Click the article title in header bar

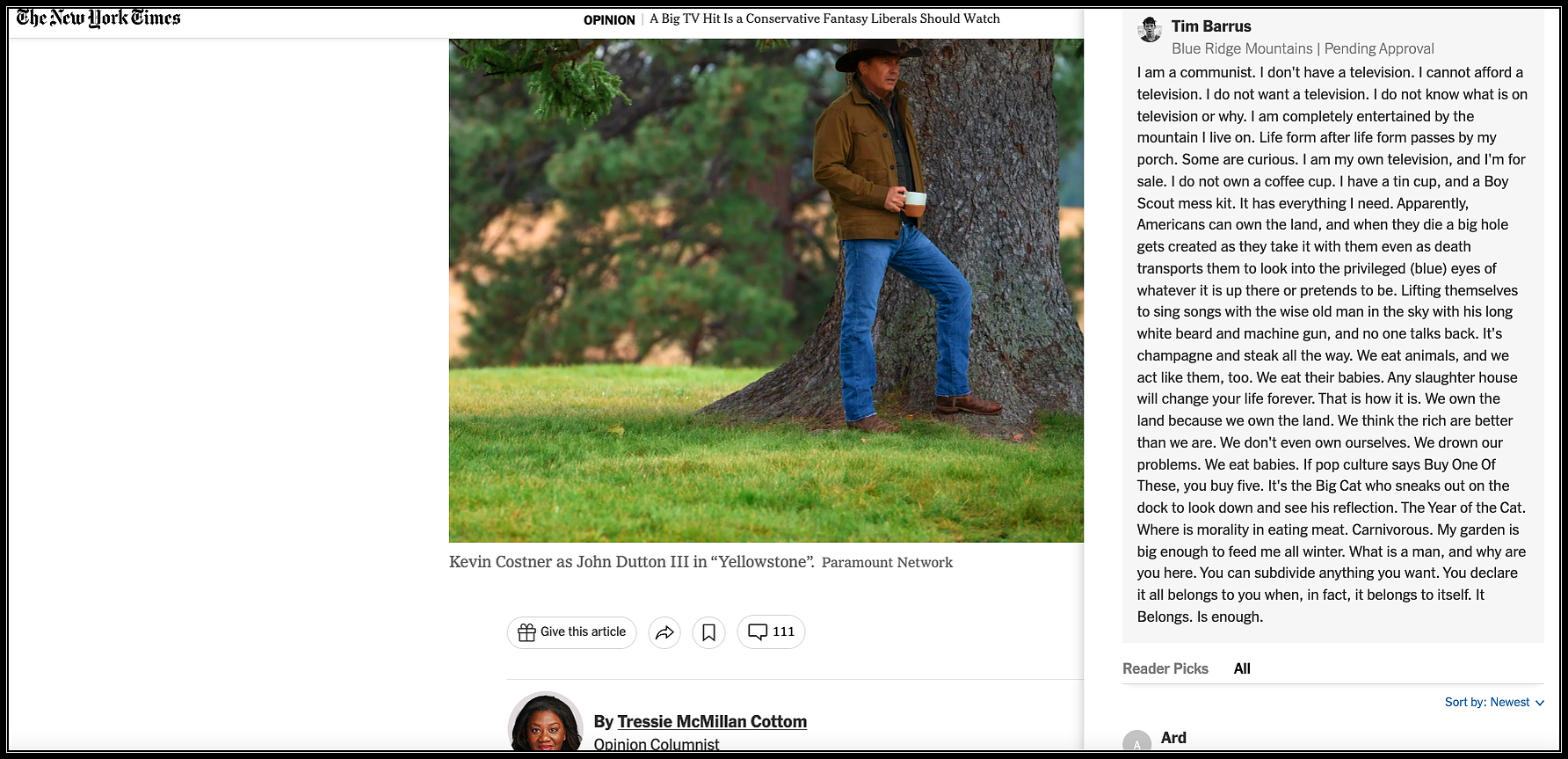[824, 18]
